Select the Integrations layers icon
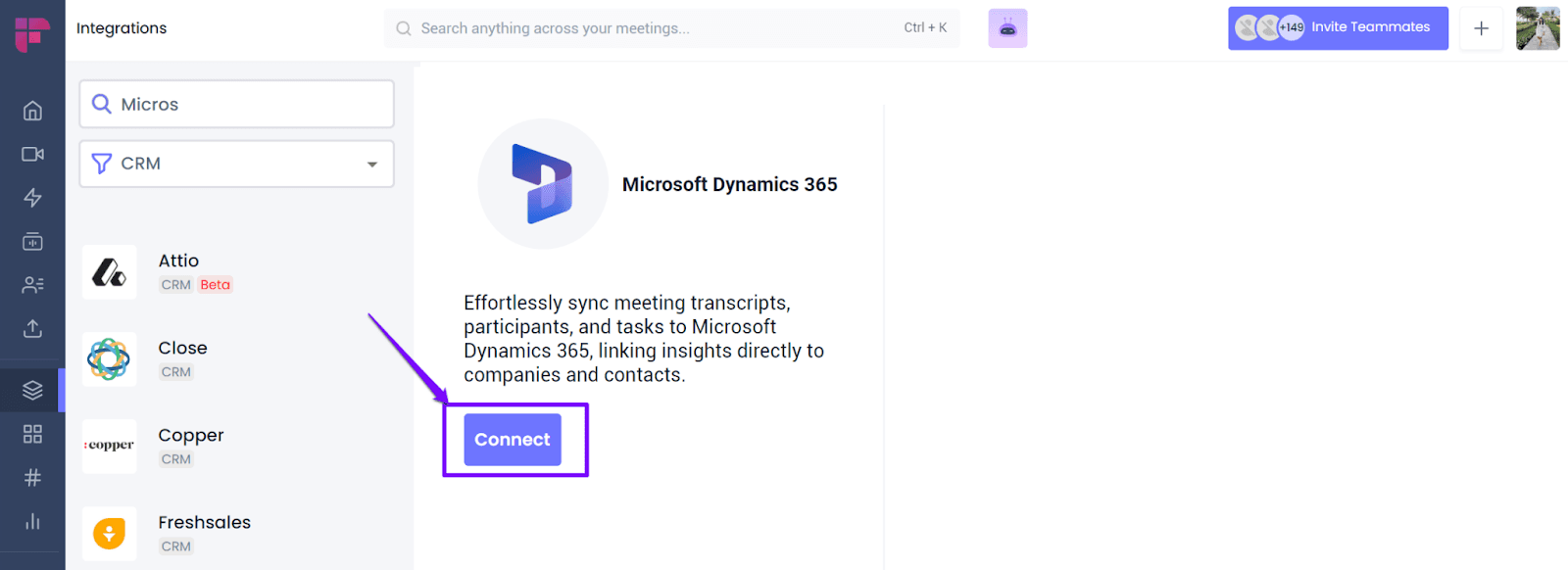Viewport: 1568px width, 570px height. [32, 390]
